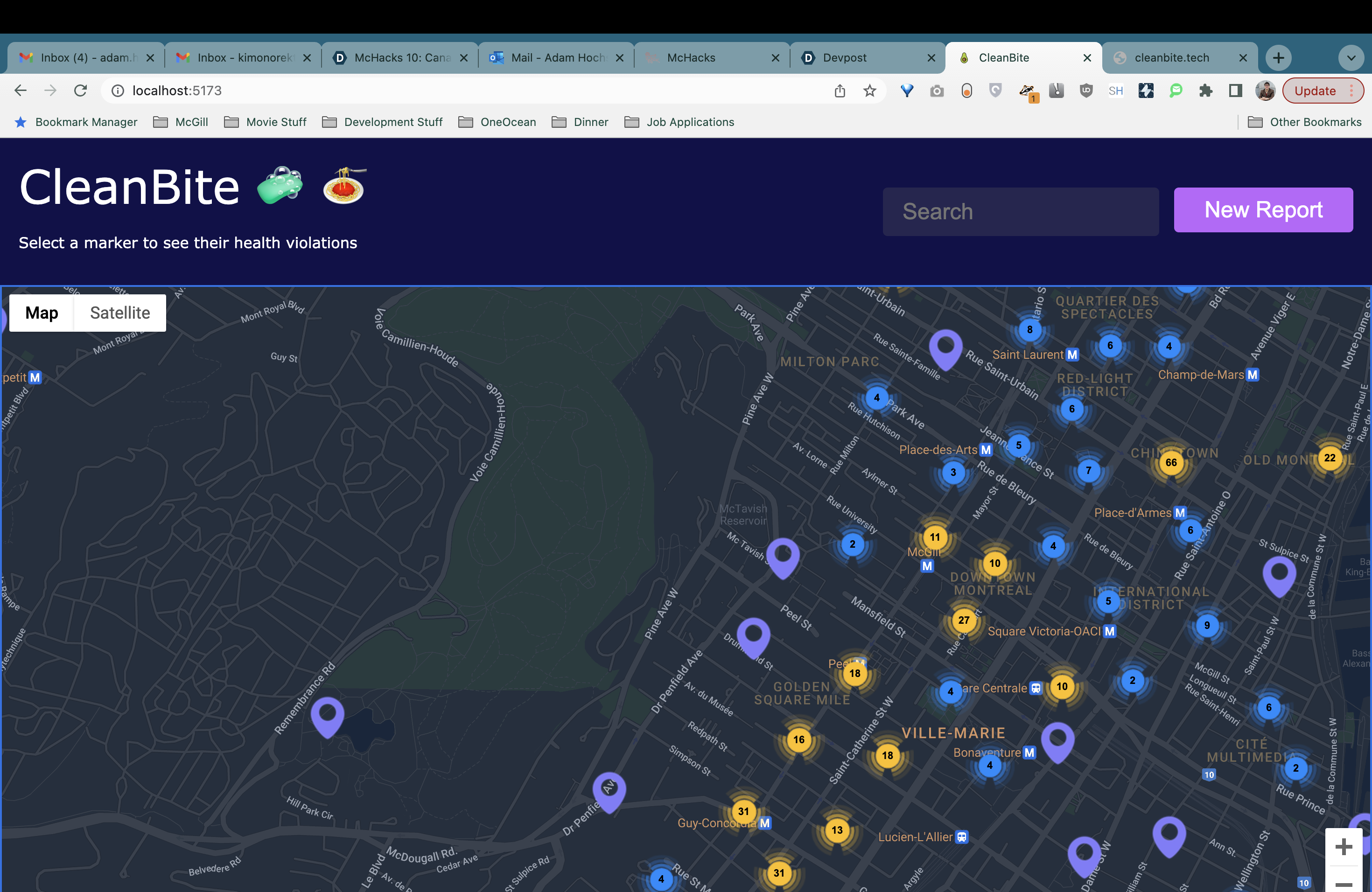Click the blue cluster marker labeled 8

click(x=1029, y=330)
